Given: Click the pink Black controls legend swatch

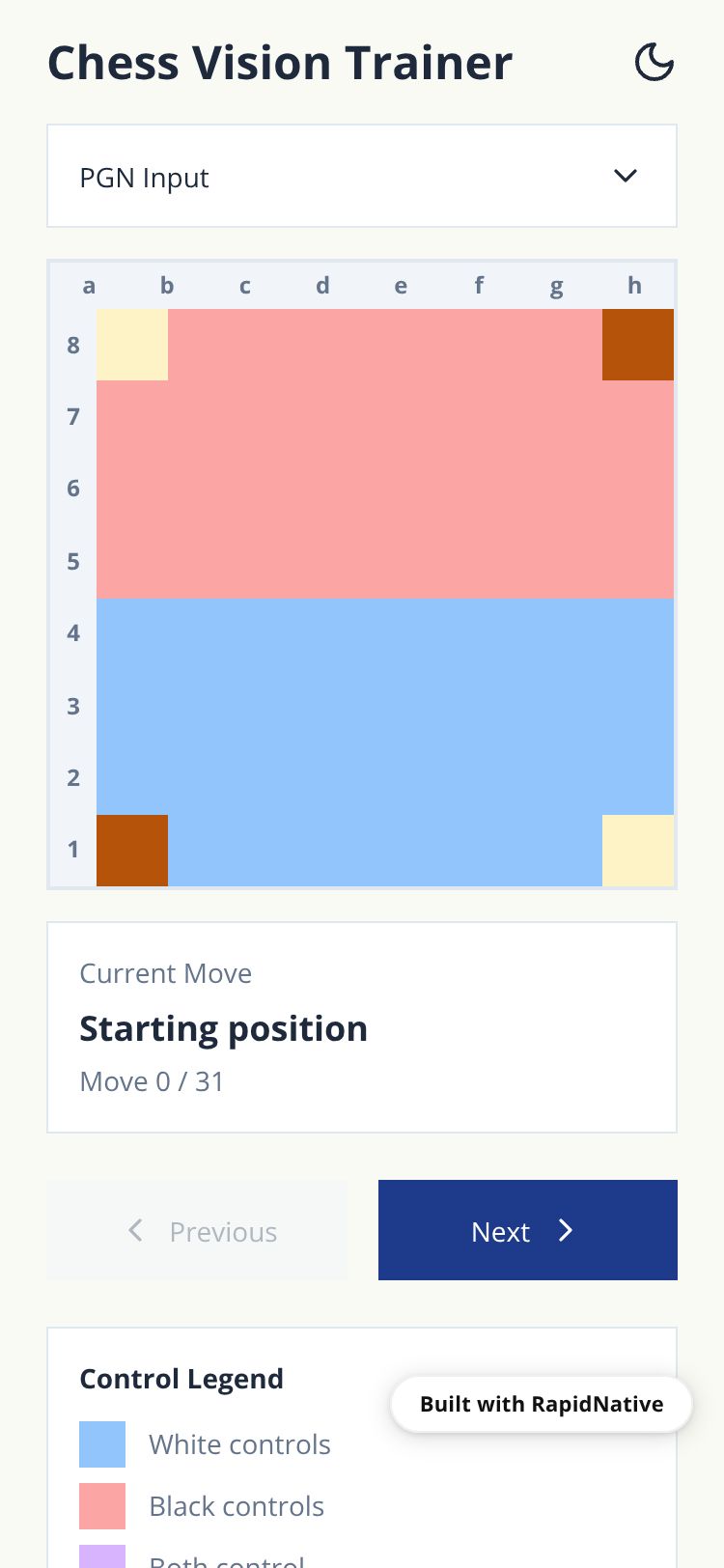Looking at the screenshot, I should (x=102, y=1506).
